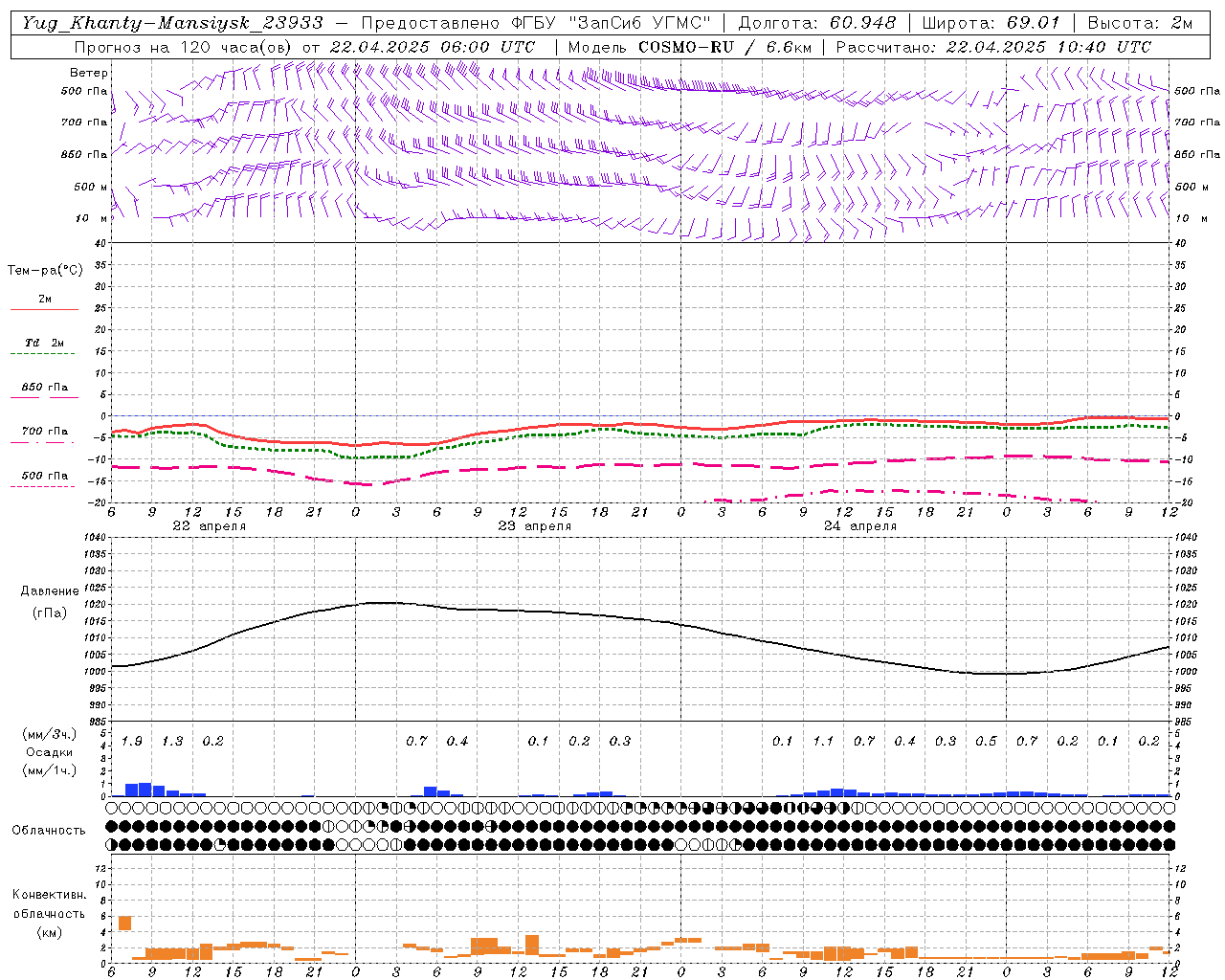The height and width of the screenshot is (980, 1225).
Task: Click the station title Yug_Khanty-Mansiysk_23933
Action: 172,23
